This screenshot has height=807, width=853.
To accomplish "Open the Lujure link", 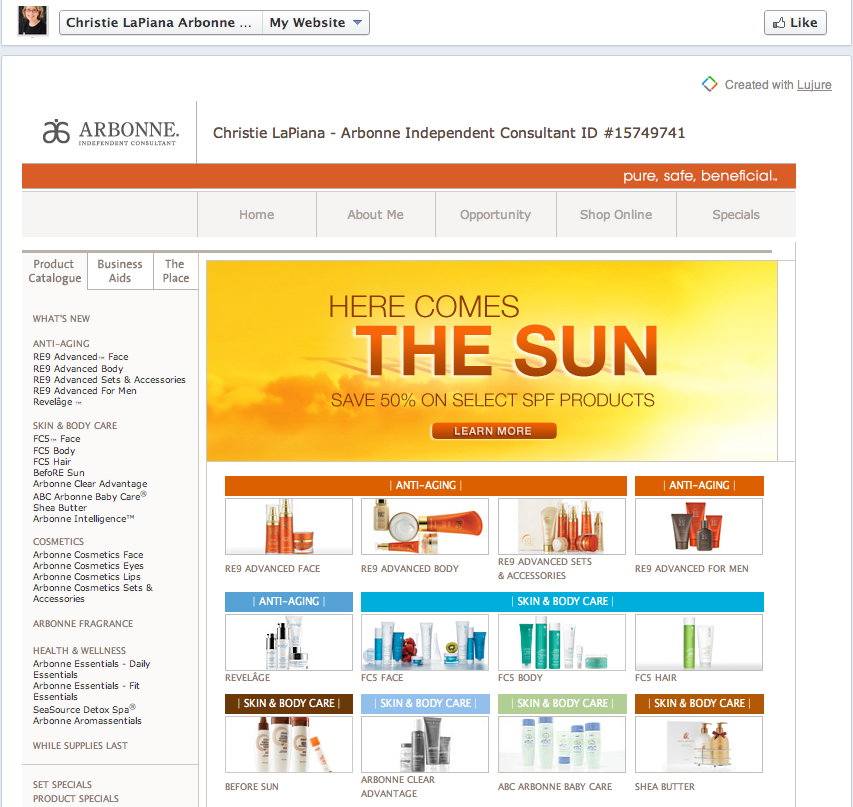I will (x=814, y=85).
